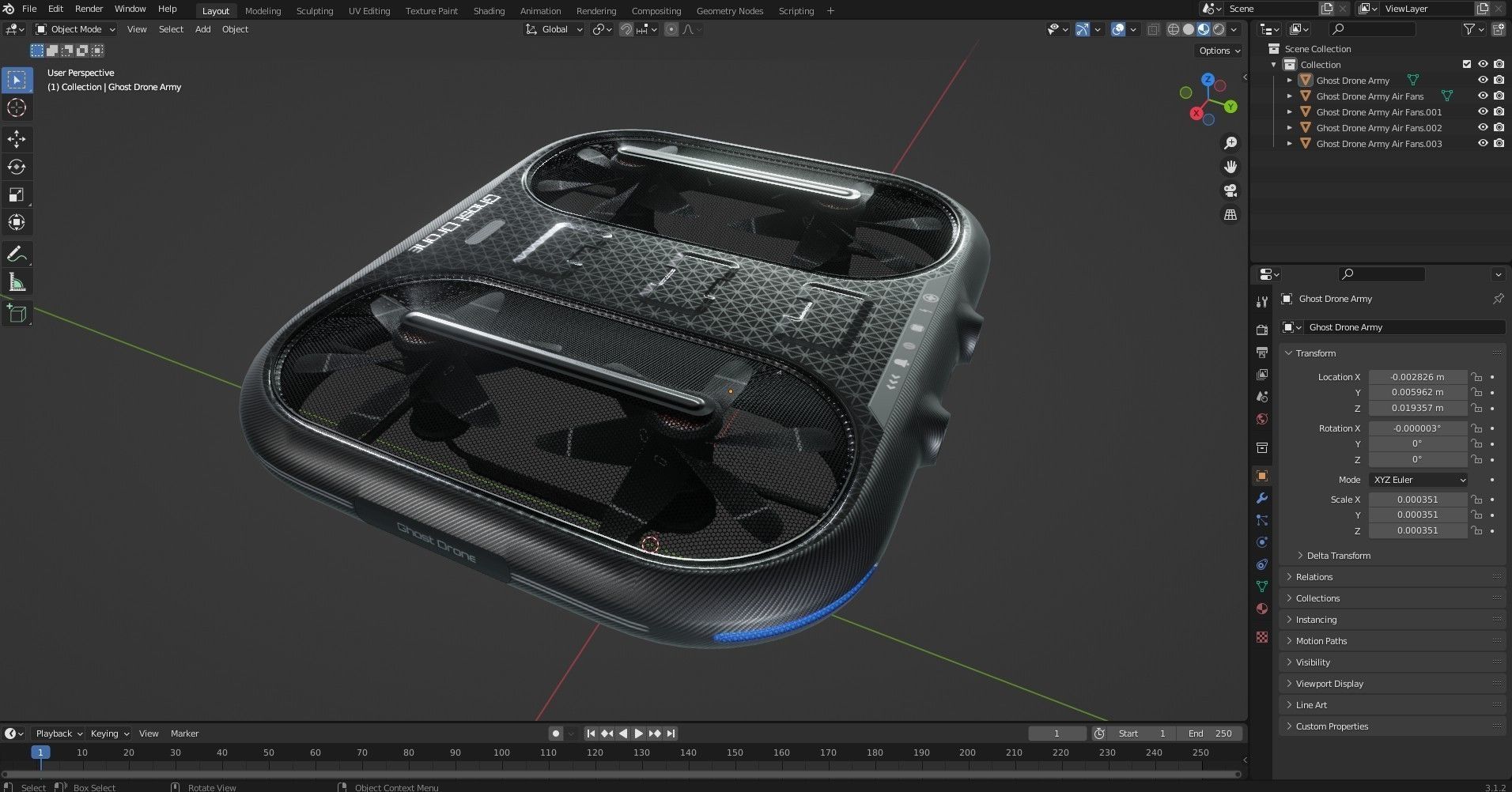Open the Modifiers properties tab
Viewport: 1512px width, 792px height.
[x=1262, y=498]
